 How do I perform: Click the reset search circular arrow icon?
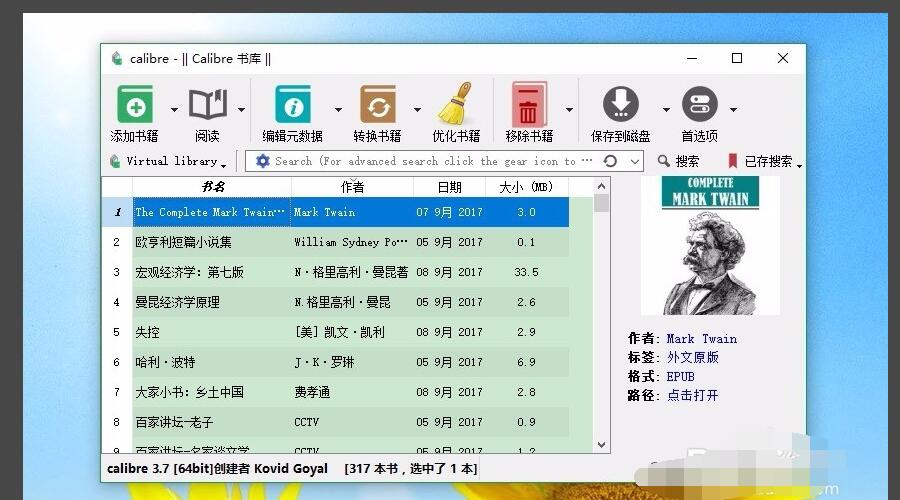(x=610, y=161)
